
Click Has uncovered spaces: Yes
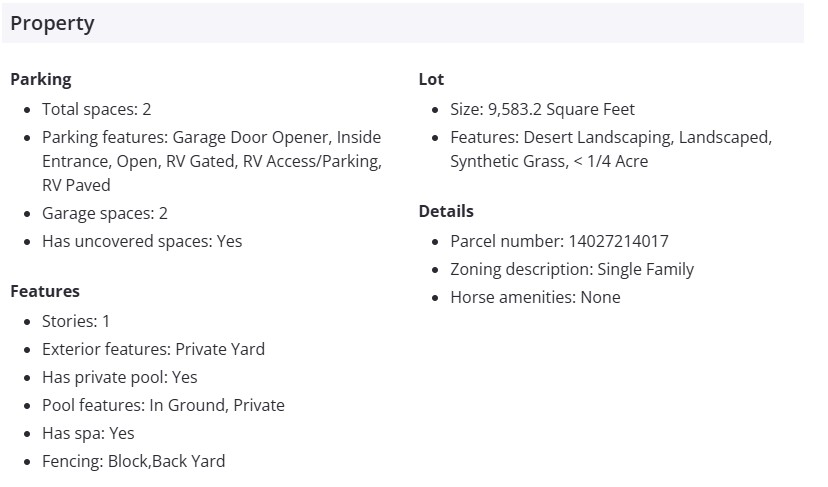[x=141, y=241]
